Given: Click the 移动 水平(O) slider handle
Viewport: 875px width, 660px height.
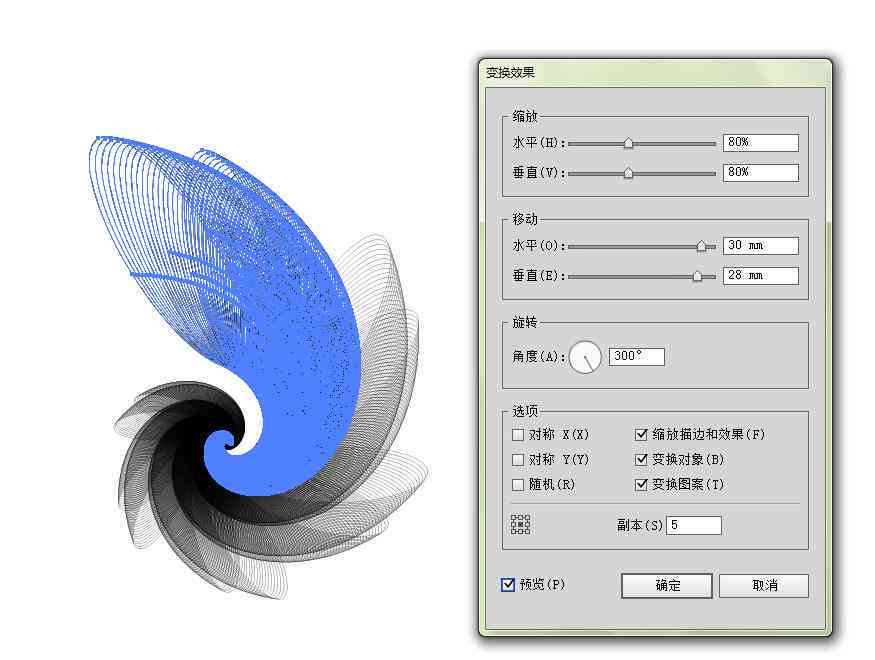Looking at the screenshot, I should pyautogui.click(x=701, y=246).
